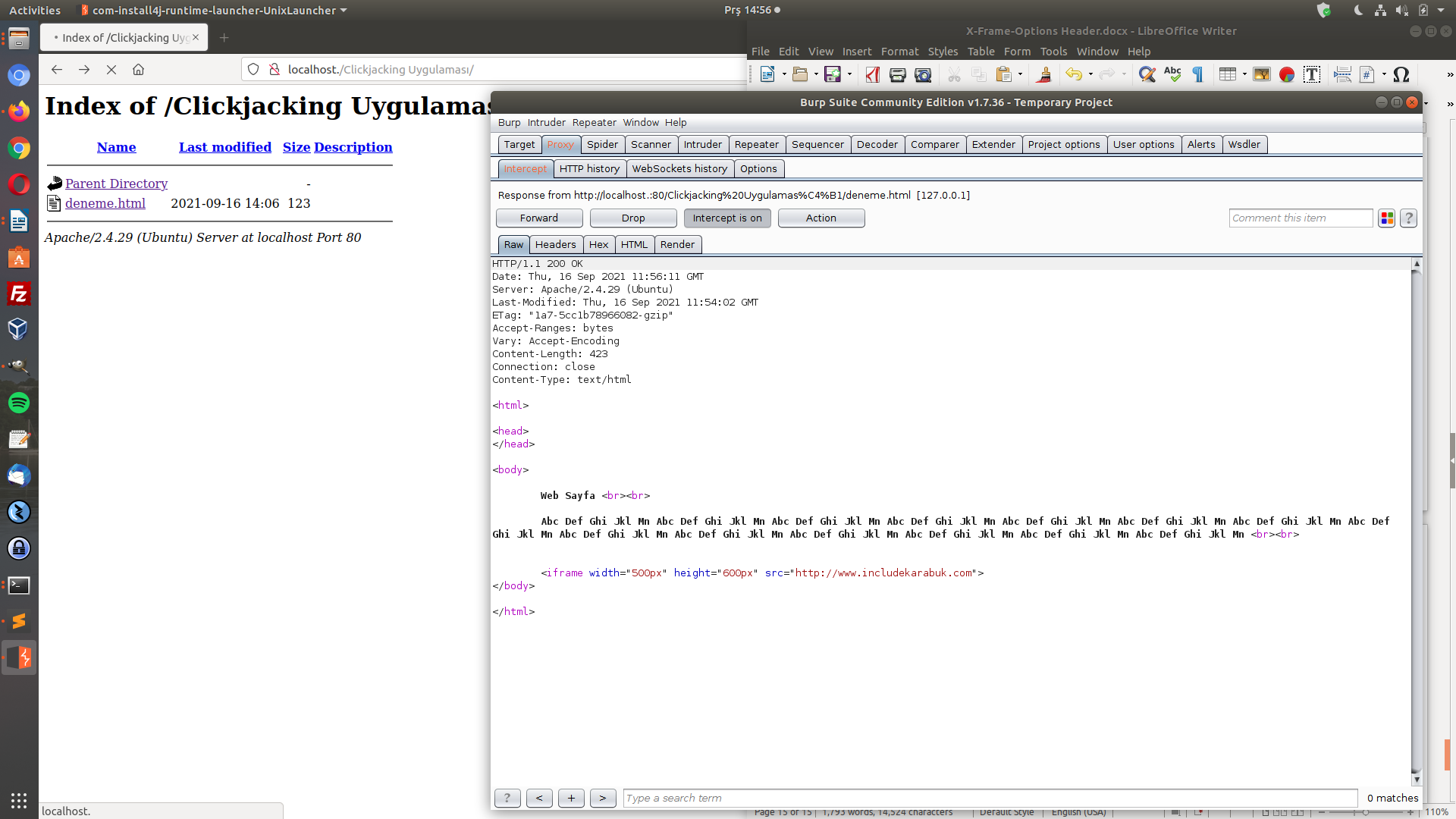
Task: Go back in Firefox browser
Action: (x=57, y=70)
